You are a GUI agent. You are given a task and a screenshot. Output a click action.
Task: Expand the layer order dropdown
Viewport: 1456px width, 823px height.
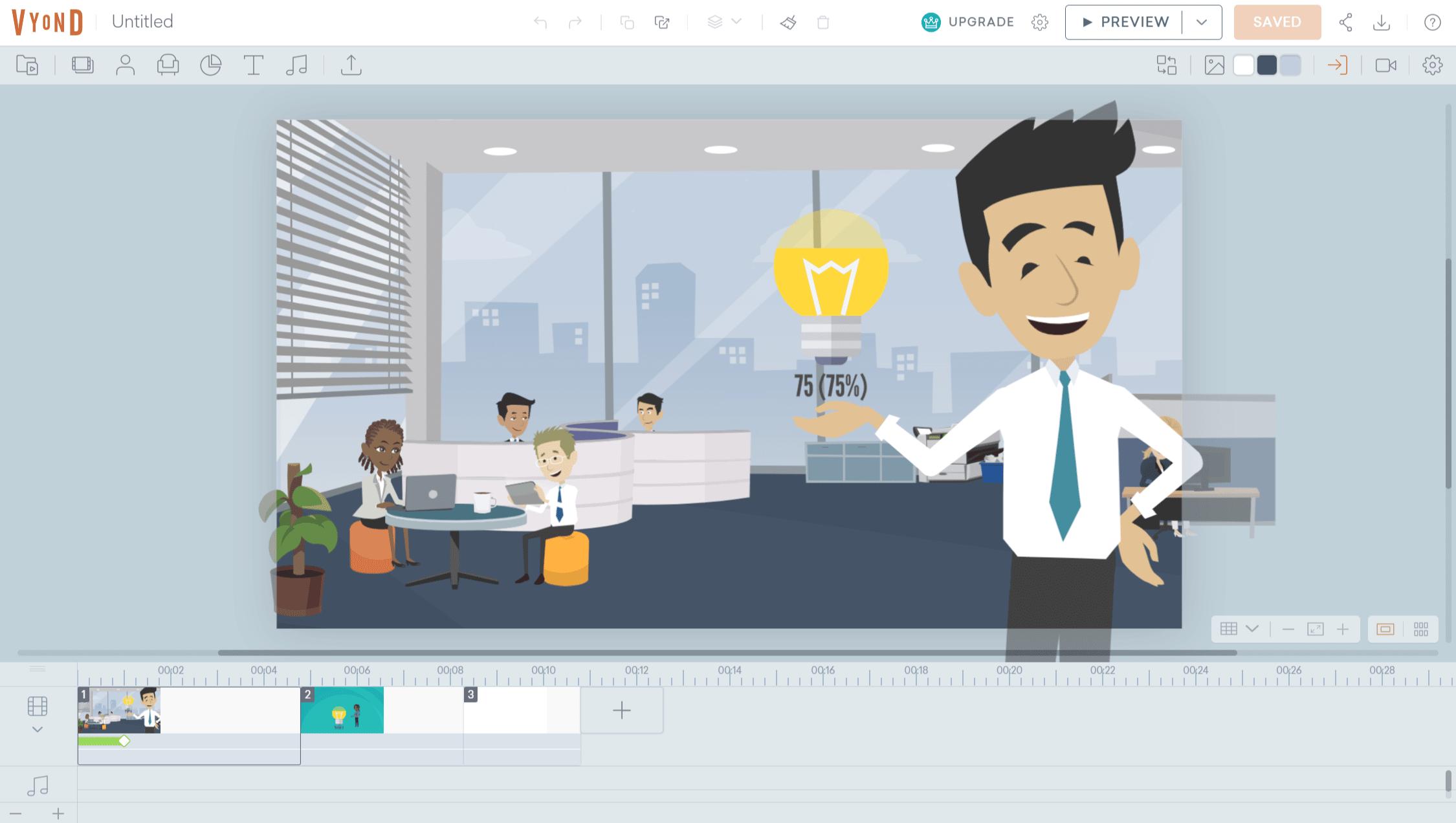736,22
